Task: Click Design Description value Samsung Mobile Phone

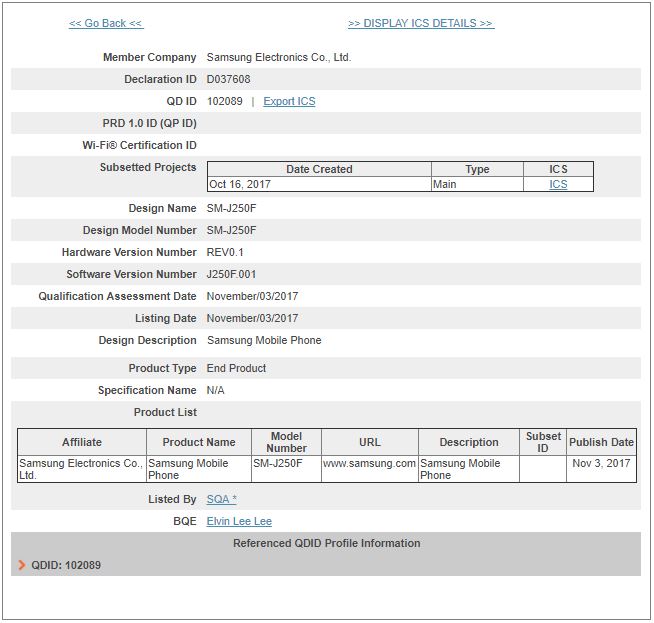Action: tap(264, 340)
